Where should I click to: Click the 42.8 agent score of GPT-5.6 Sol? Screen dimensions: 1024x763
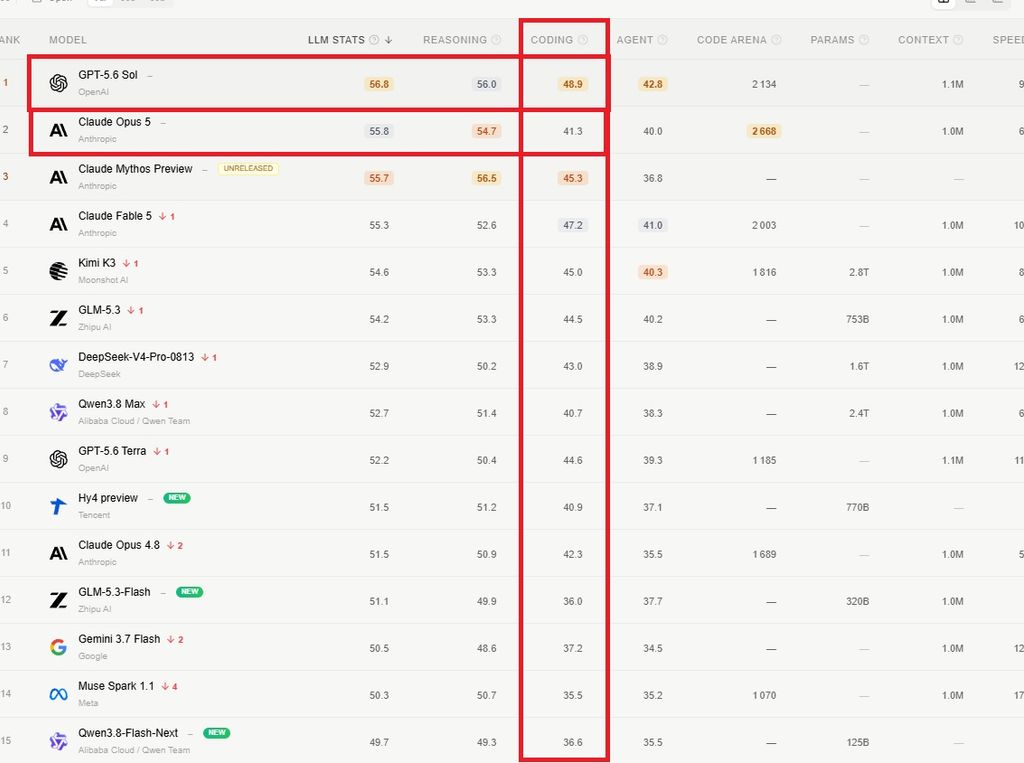[652, 84]
